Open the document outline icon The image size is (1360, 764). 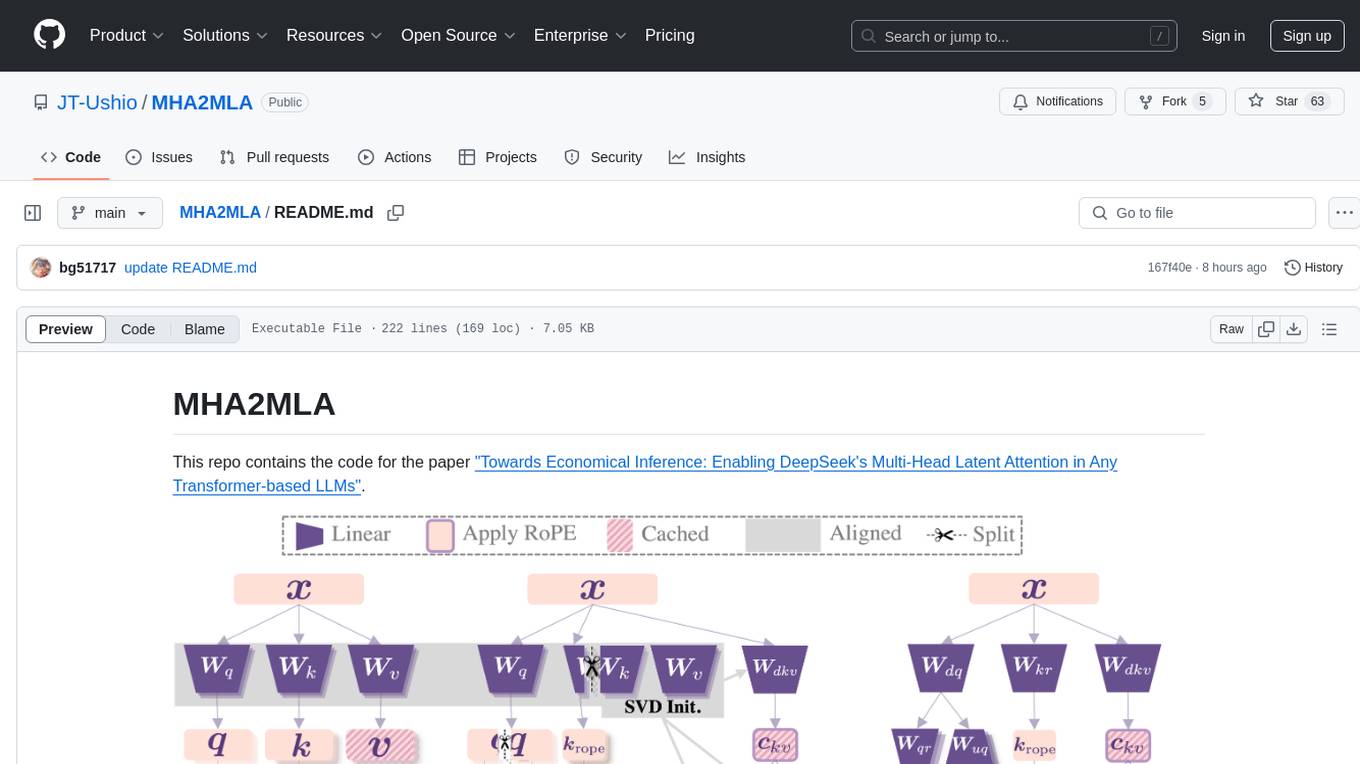pos(1329,329)
